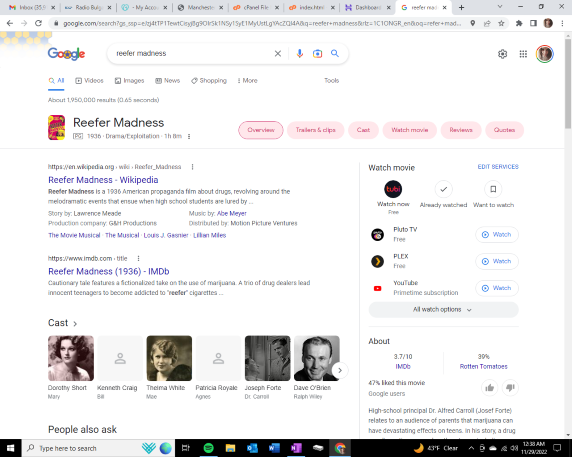The width and height of the screenshot is (572, 457).
Task: Open Outlook from the taskbar
Action: coord(252,448)
